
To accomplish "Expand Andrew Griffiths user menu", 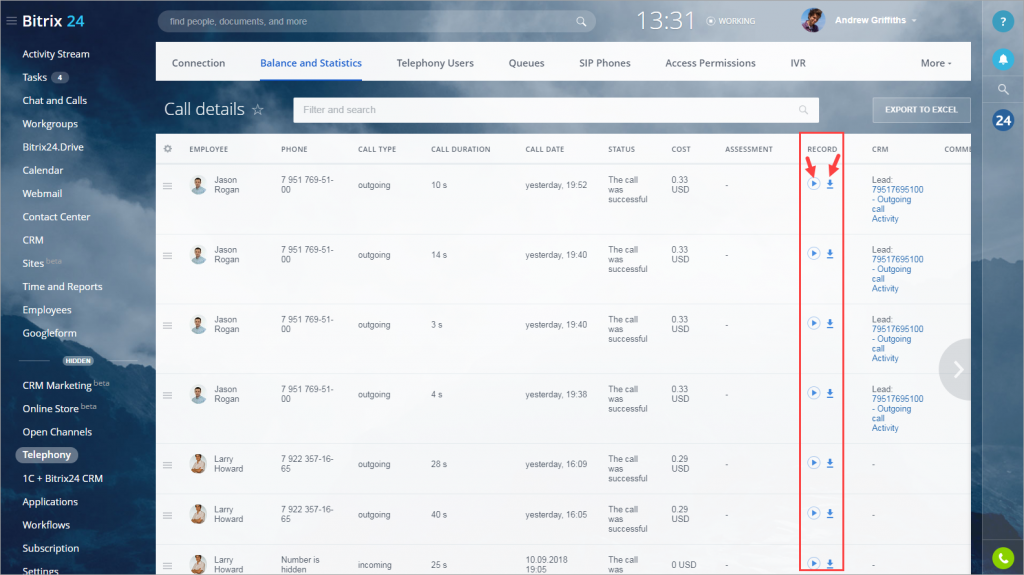I will [x=914, y=21].
